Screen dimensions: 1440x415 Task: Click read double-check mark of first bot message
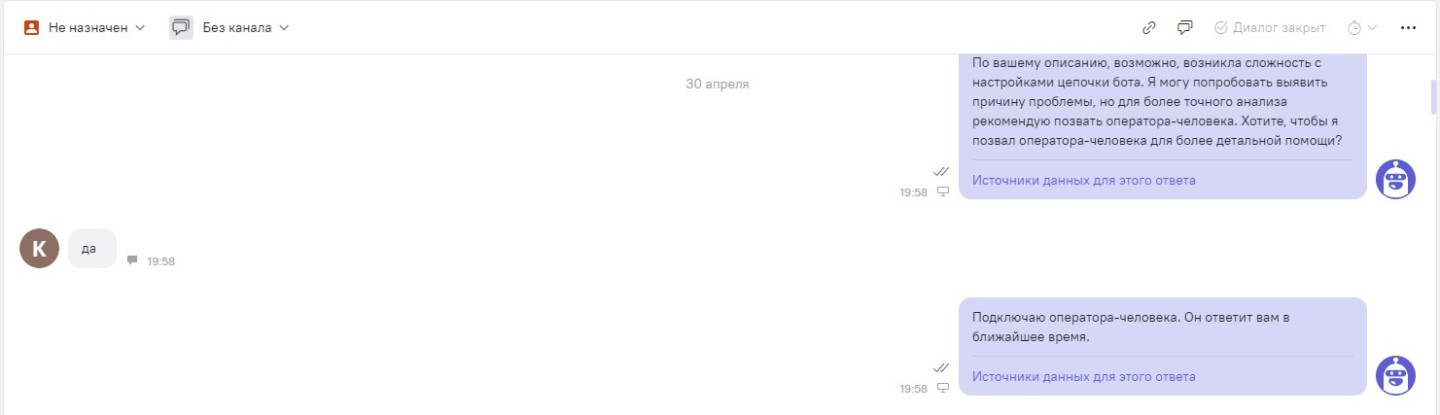[x=941, y=171]
